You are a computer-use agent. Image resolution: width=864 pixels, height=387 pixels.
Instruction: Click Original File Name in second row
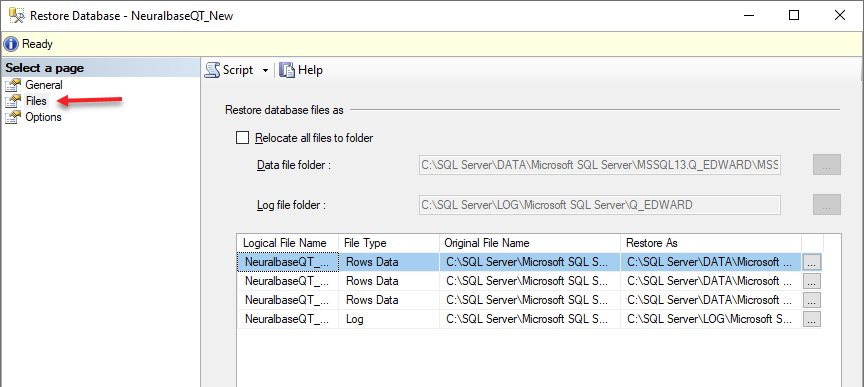530,281
